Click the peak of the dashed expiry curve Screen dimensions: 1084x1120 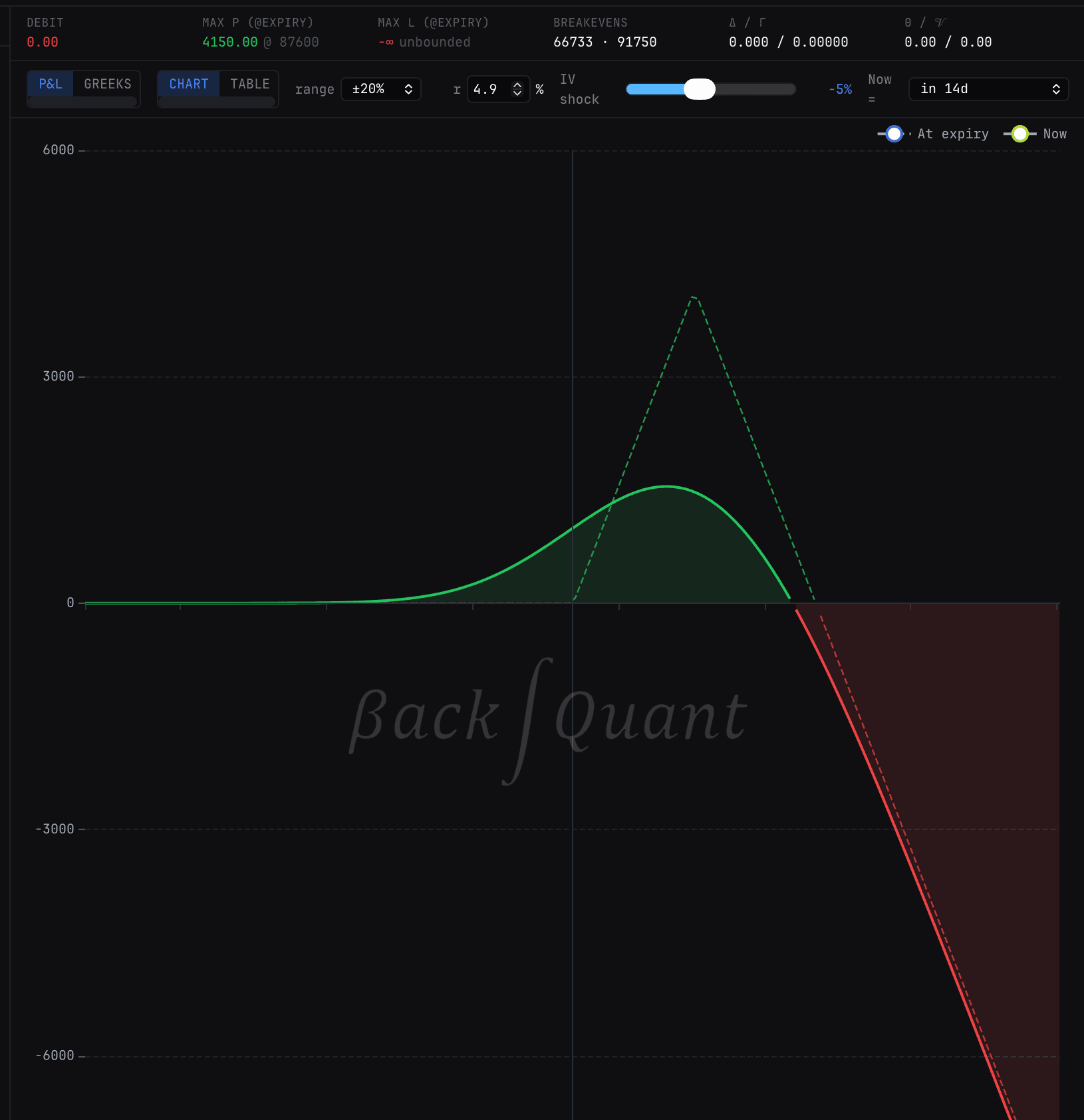693,297
